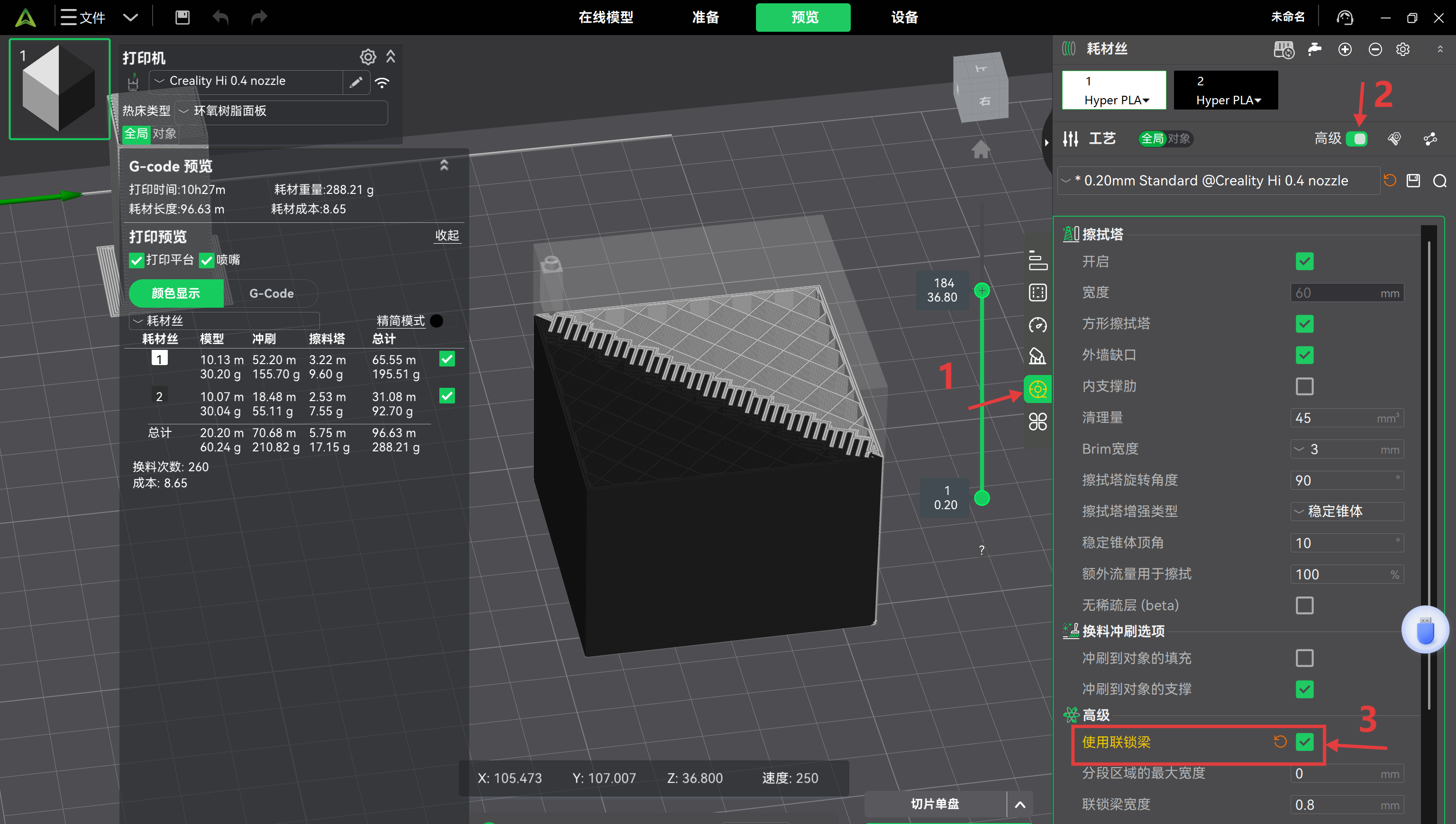
Task: Select the G-Code display tab
Action: (x=271, y=293)
